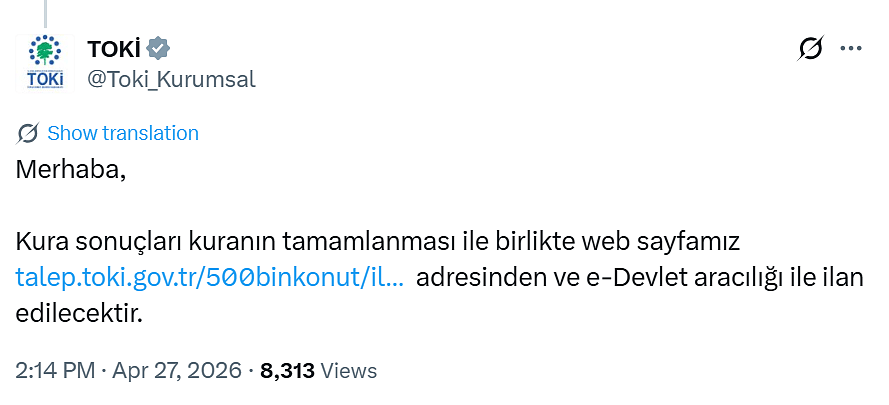The image size is (889, 405).
Task: Click the 8,313 view count number
Action: click(287, 370)
